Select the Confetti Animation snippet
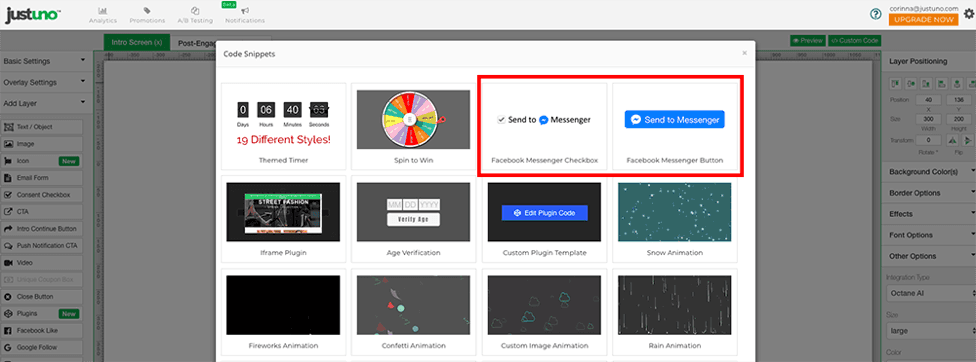The height and width of the screenshot is (362, 976). point(413,312)
